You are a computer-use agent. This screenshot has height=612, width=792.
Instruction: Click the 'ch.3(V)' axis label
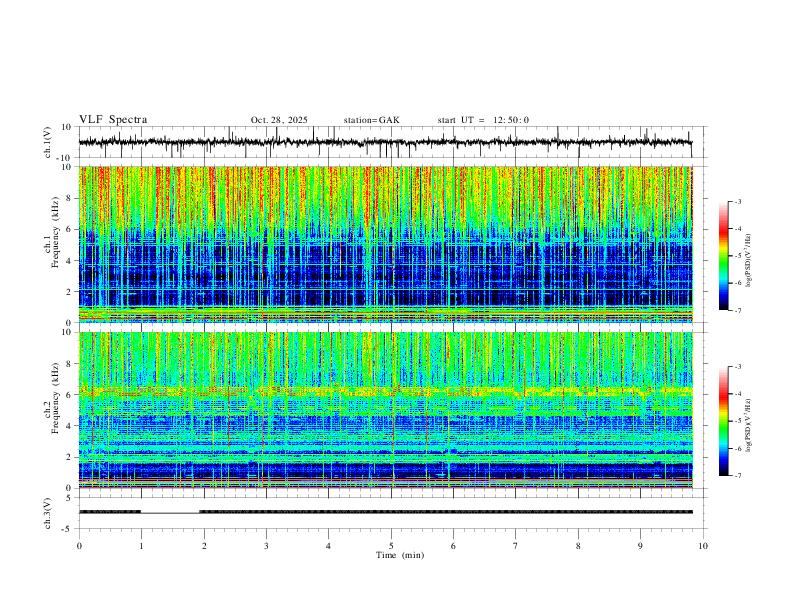click(x=48, y=513)
